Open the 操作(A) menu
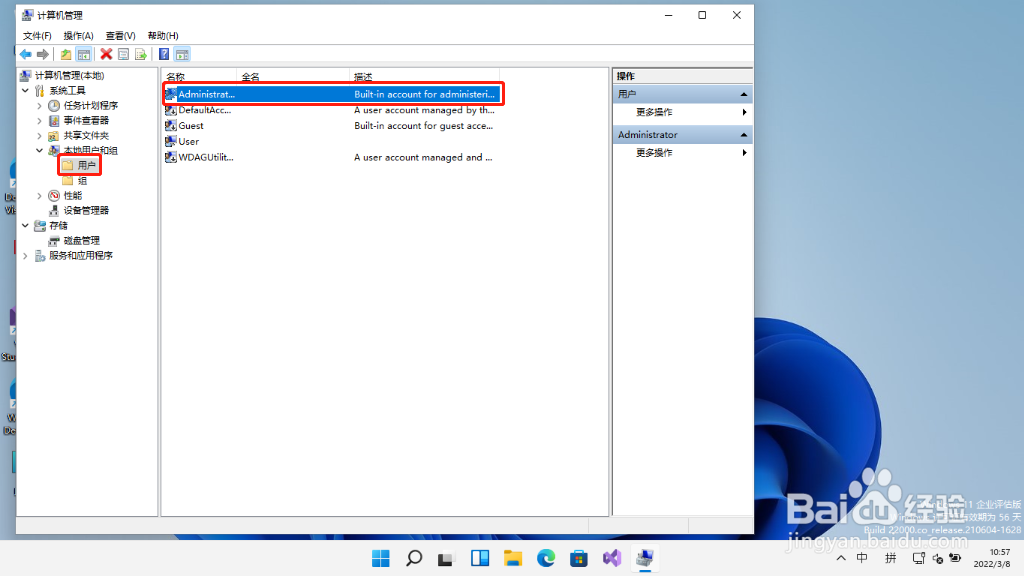This screenshot has width=1024, height=576. tap(78, 35)
